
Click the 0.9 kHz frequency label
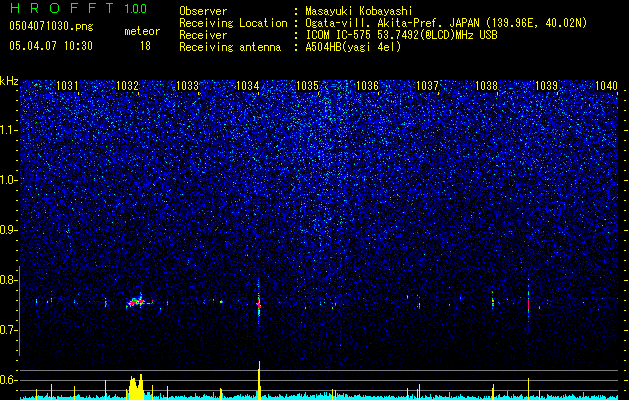coord(8,230)
